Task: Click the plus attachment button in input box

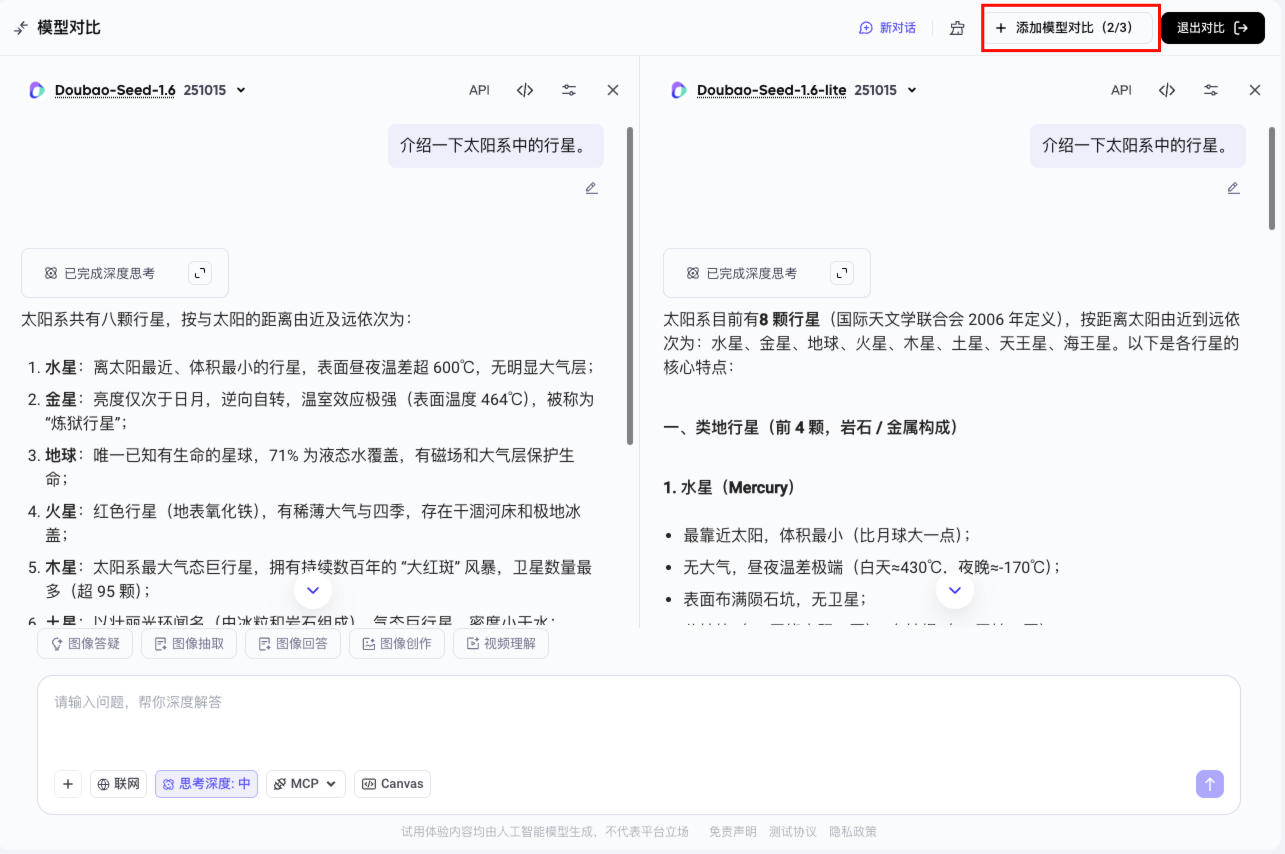Action: (67, 784)
